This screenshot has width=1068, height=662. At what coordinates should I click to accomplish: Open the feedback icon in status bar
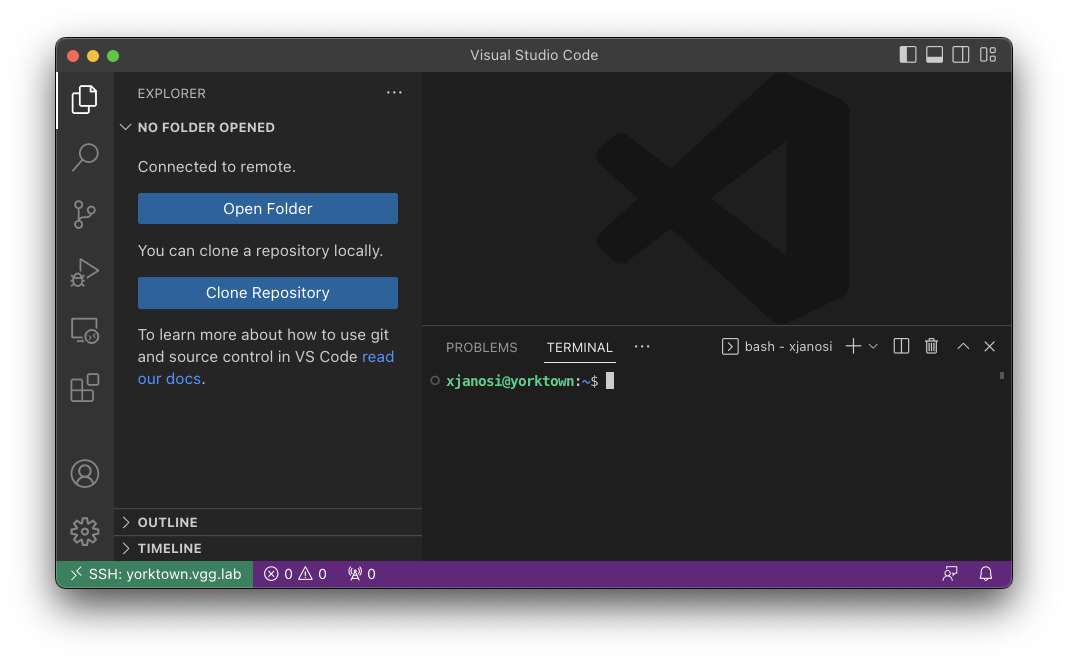tap(950, 574)
